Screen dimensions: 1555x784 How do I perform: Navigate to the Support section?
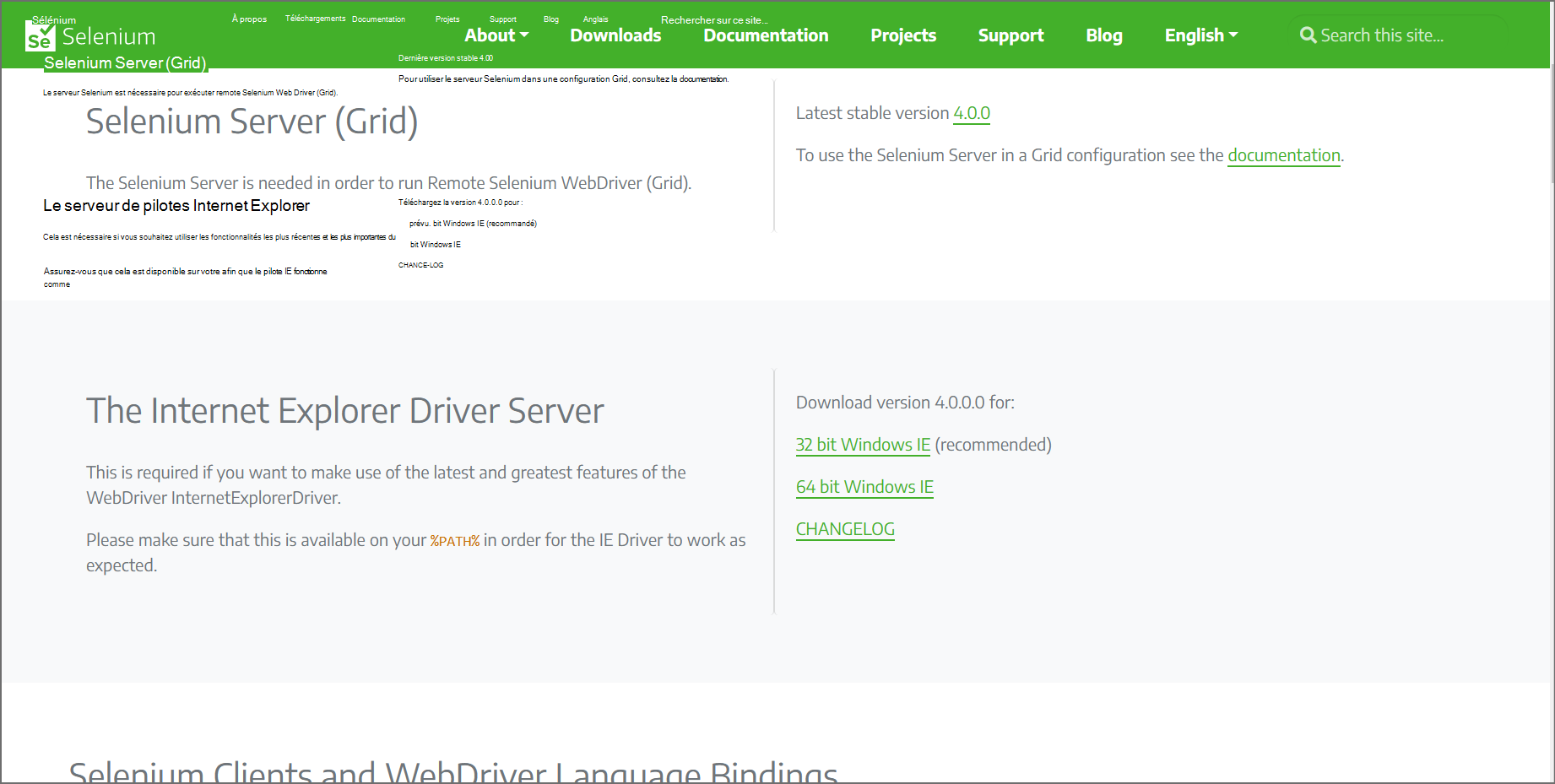pyautogui.click(x=1010, y=35)
